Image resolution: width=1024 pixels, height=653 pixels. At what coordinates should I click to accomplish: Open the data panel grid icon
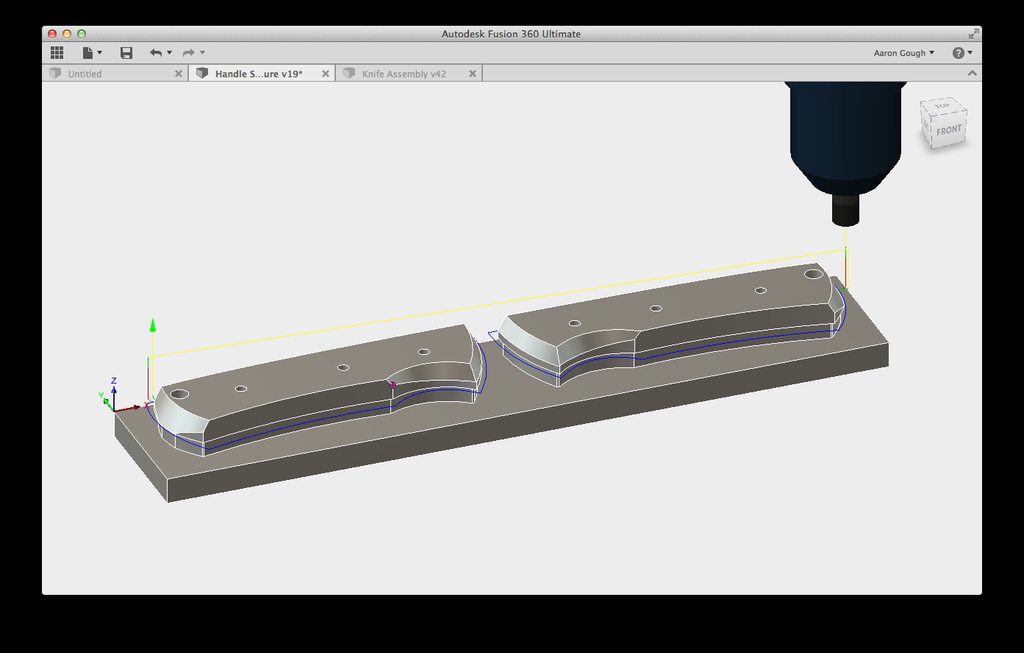[x=57, y=53]
